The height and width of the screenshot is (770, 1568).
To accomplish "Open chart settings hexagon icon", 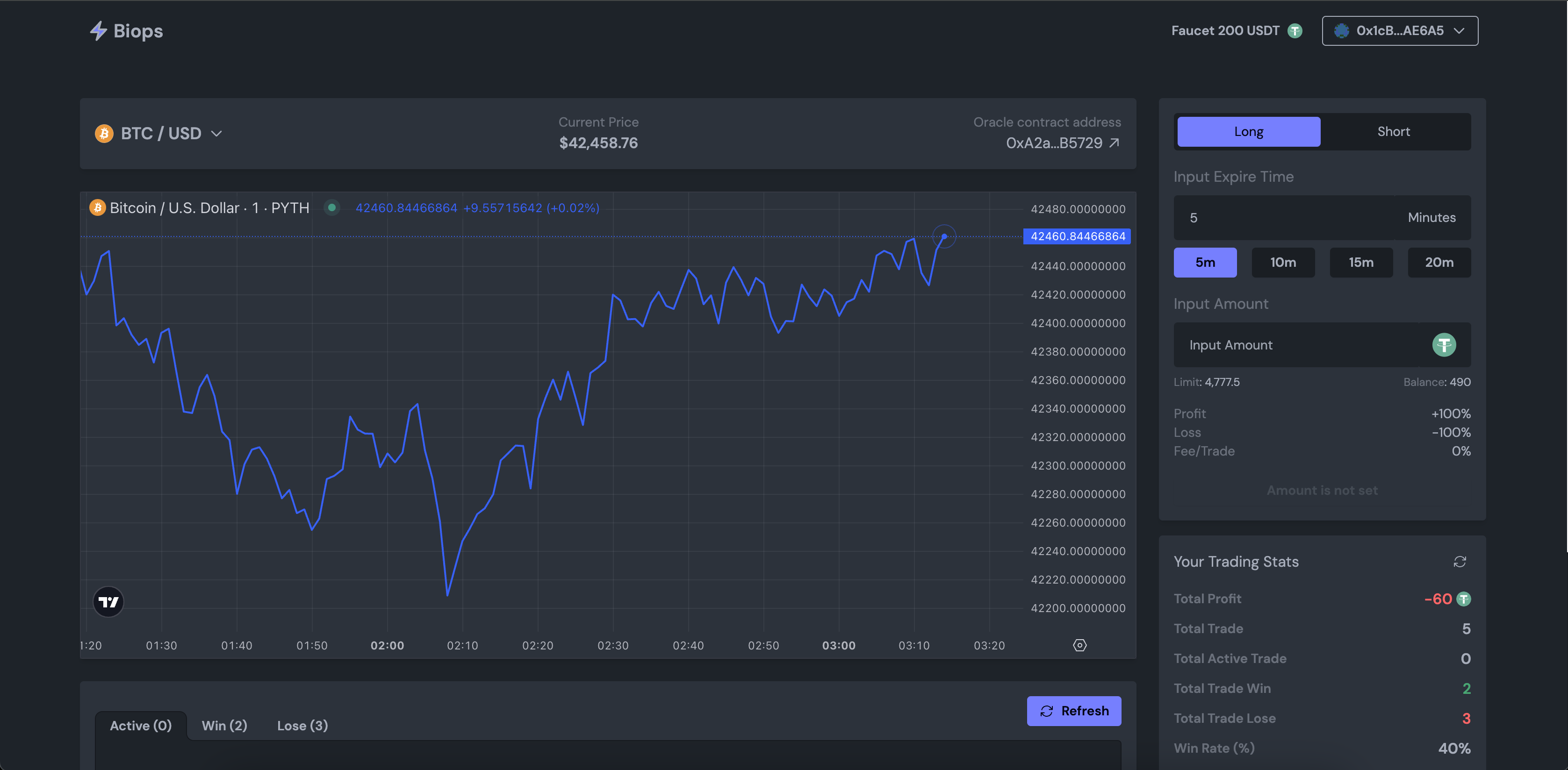I will [x=1079, y=645].
